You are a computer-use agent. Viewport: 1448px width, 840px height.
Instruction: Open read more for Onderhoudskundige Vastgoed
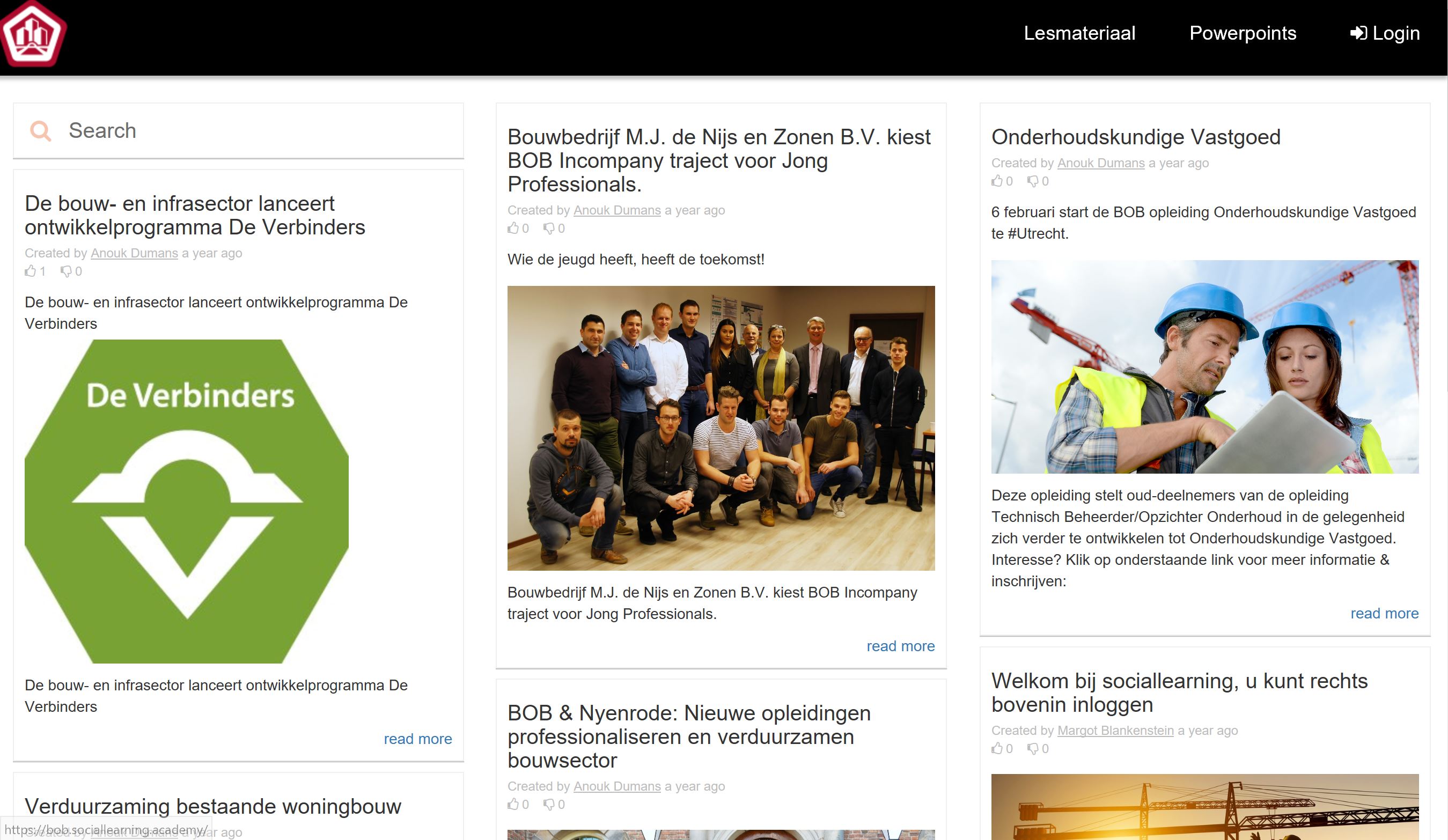1384,614
